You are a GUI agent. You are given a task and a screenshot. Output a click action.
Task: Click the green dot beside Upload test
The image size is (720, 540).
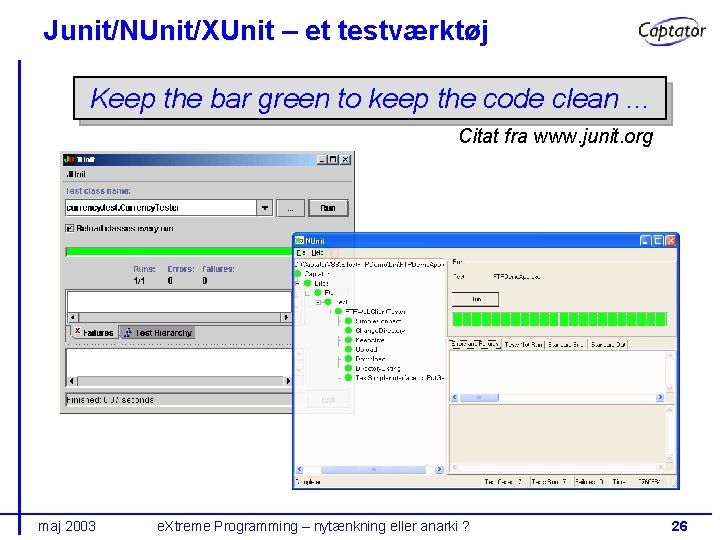tap(348, 349)
